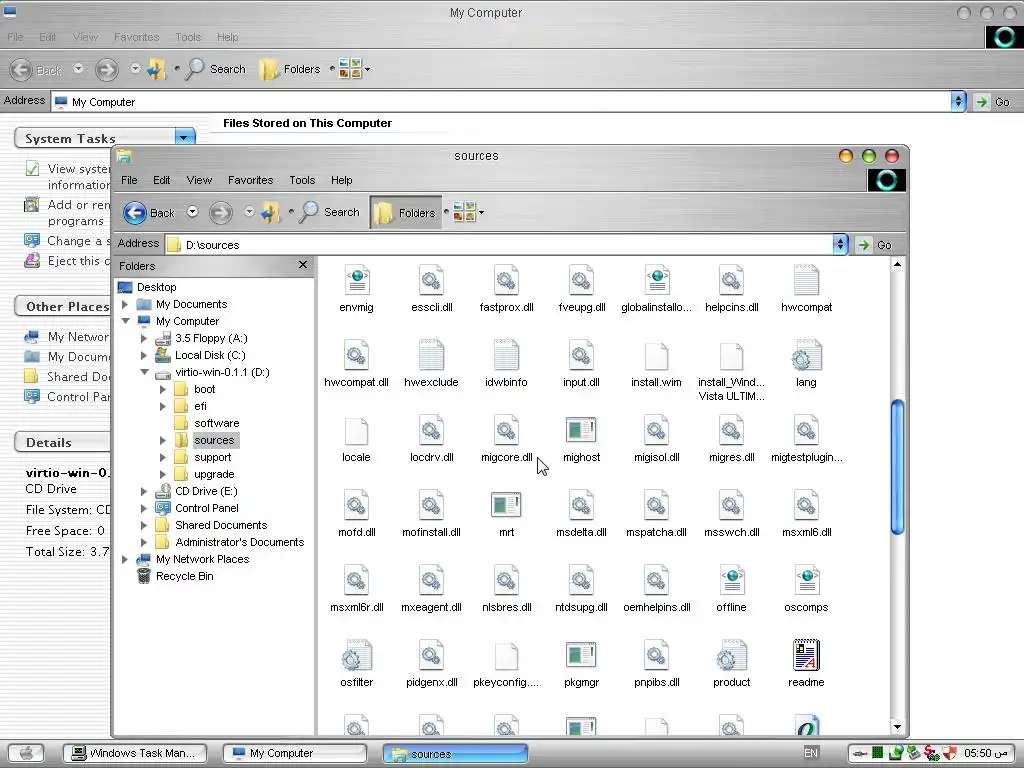Select the globalinstallo... file icon
1024x768 pixels.
click(x=656, y=281)
